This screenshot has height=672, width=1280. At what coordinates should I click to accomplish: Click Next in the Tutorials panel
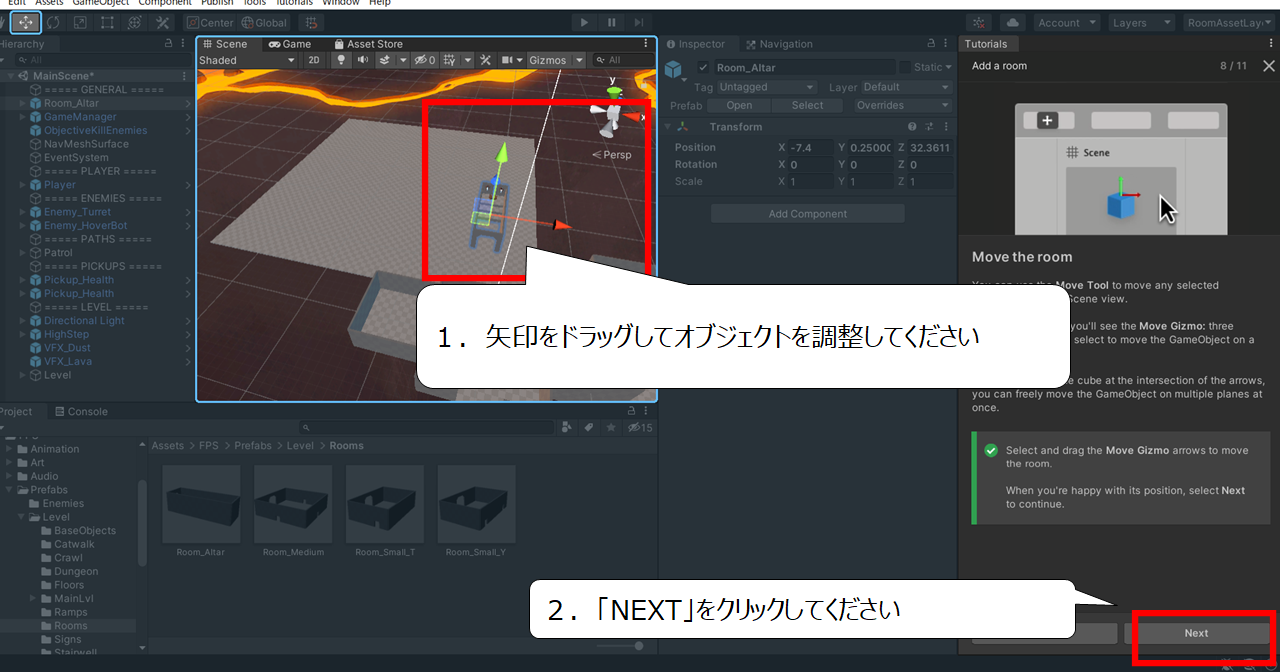[1196, 633]
